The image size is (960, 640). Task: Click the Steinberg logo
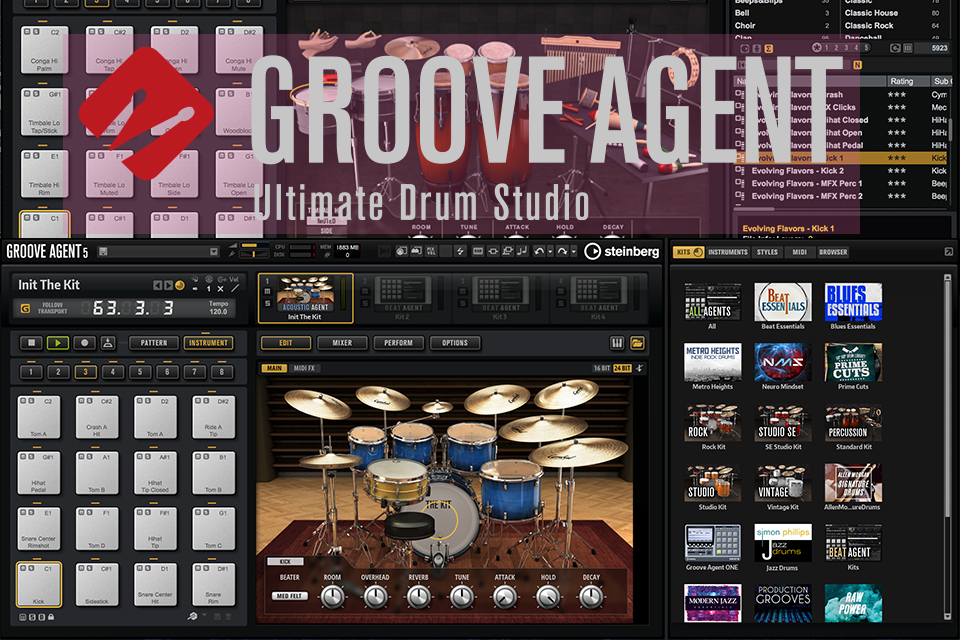pos(622,252)
